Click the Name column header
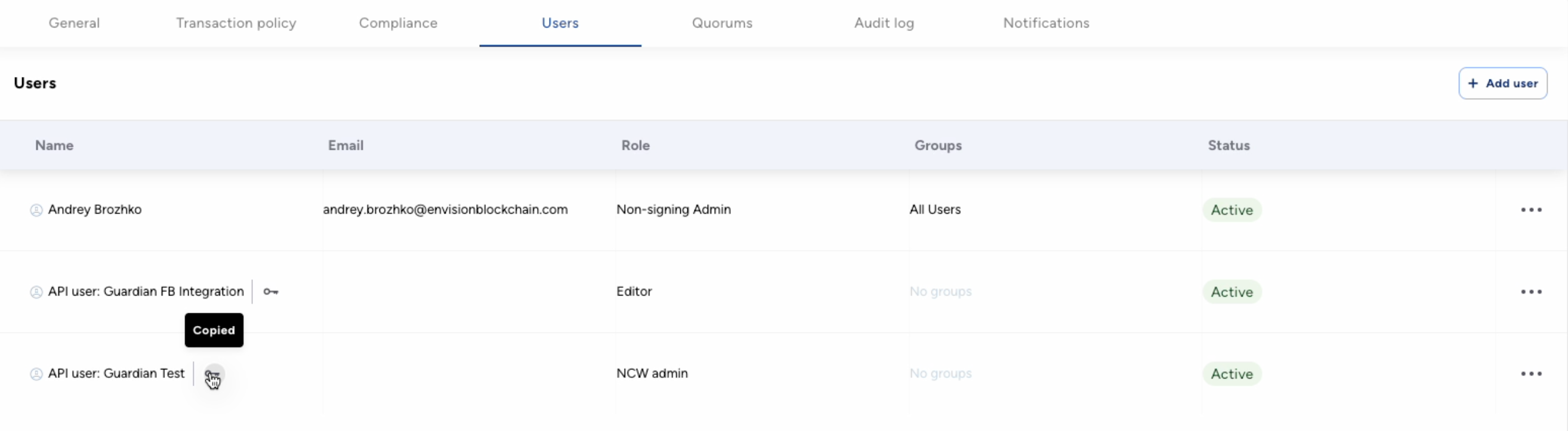 pyautogui.click(x=54, y=146)
